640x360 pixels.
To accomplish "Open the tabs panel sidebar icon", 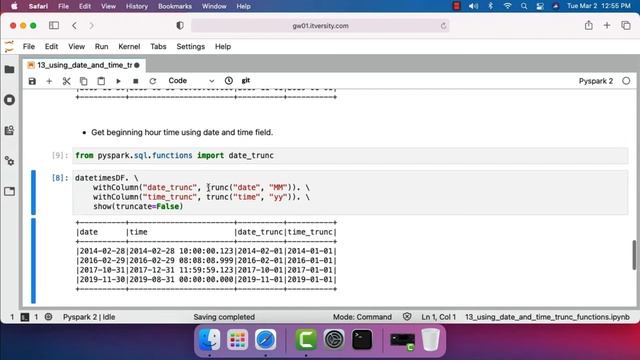I will pos(9,191).
